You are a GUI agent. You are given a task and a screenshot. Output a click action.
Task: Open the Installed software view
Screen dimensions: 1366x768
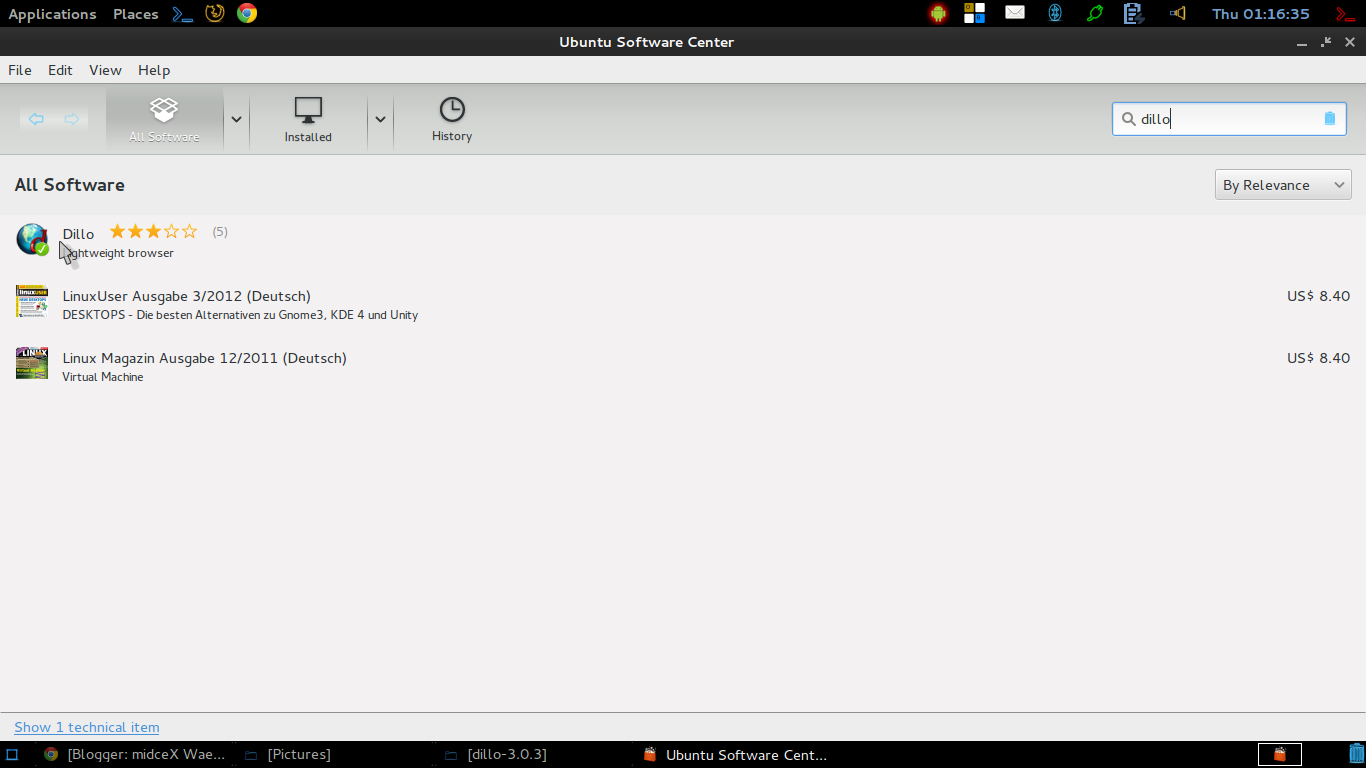point(308,119)
